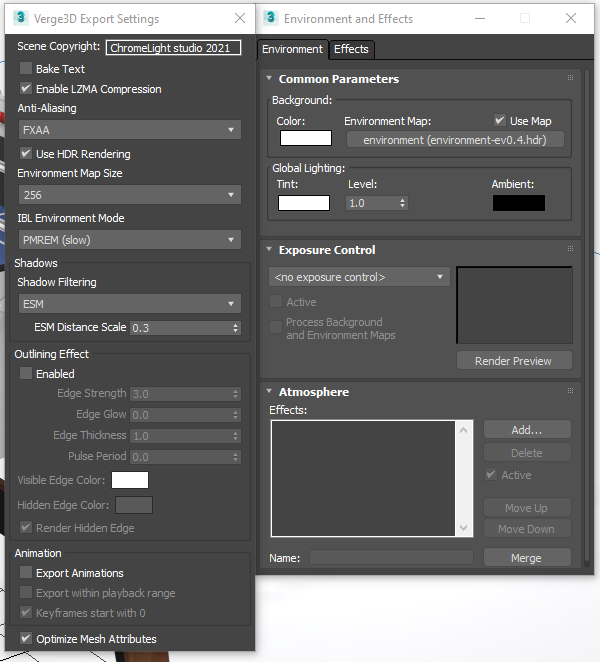Screen dimensions: 600x662
Task: Switch to the Environment tab
Action: click(x=292, y=49)
